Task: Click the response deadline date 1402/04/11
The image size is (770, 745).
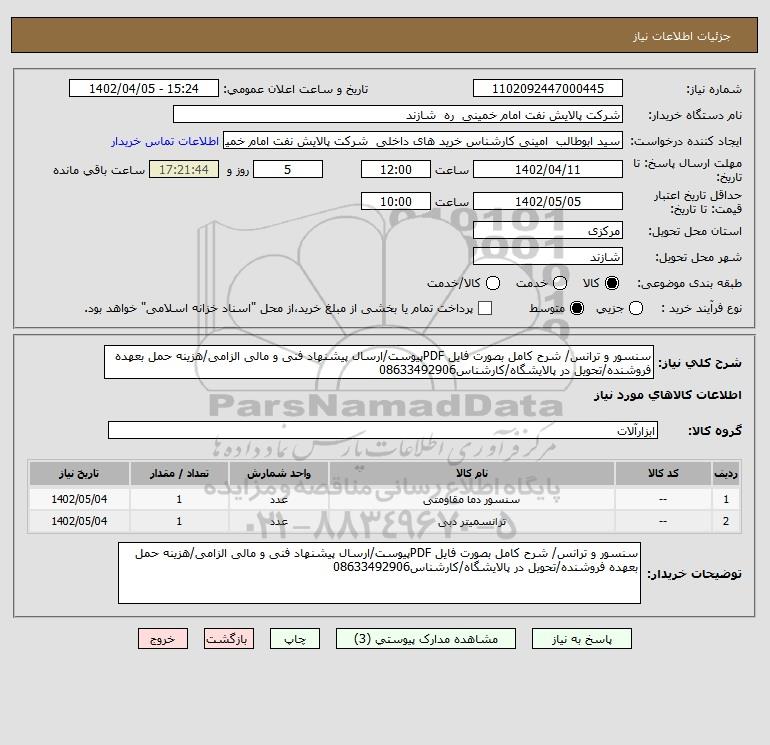Action: pyautogui.click(x=548, y=170)
